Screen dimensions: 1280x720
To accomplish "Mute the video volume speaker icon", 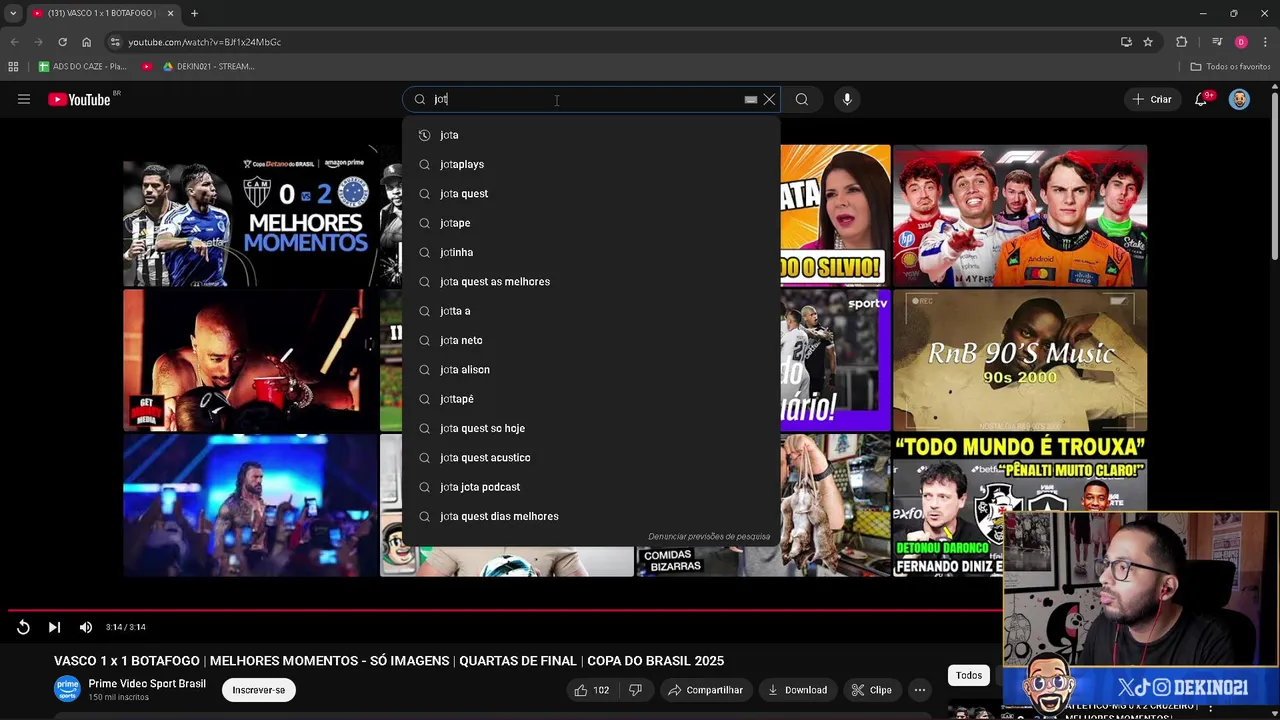I will pos(86,627).
